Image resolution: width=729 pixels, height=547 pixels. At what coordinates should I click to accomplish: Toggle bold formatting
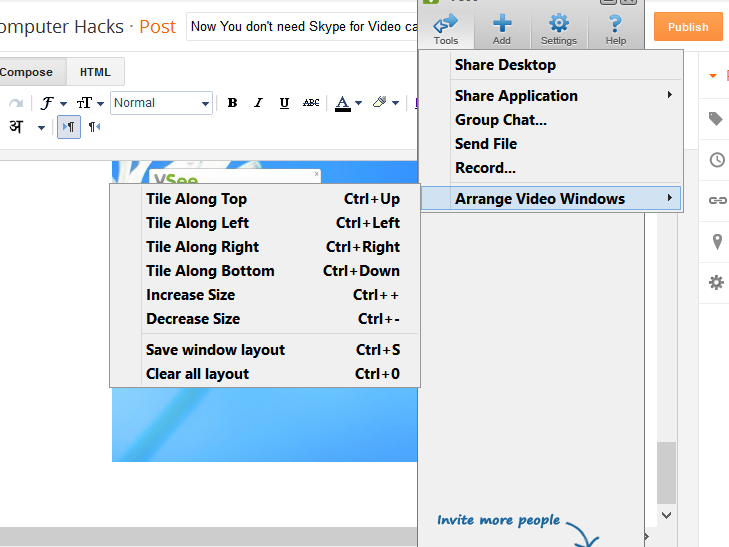232,103
